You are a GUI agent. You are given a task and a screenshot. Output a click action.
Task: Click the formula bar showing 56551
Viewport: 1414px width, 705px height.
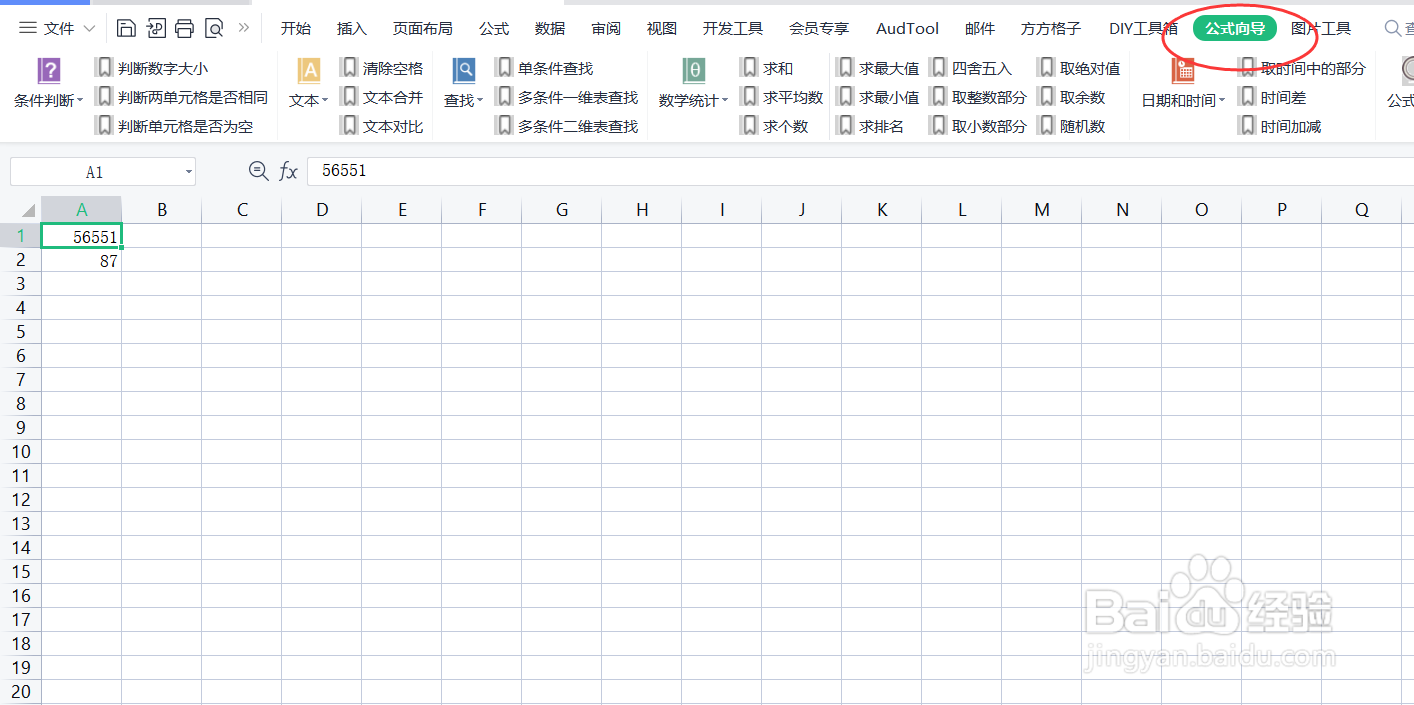click(x=860, y=171)
